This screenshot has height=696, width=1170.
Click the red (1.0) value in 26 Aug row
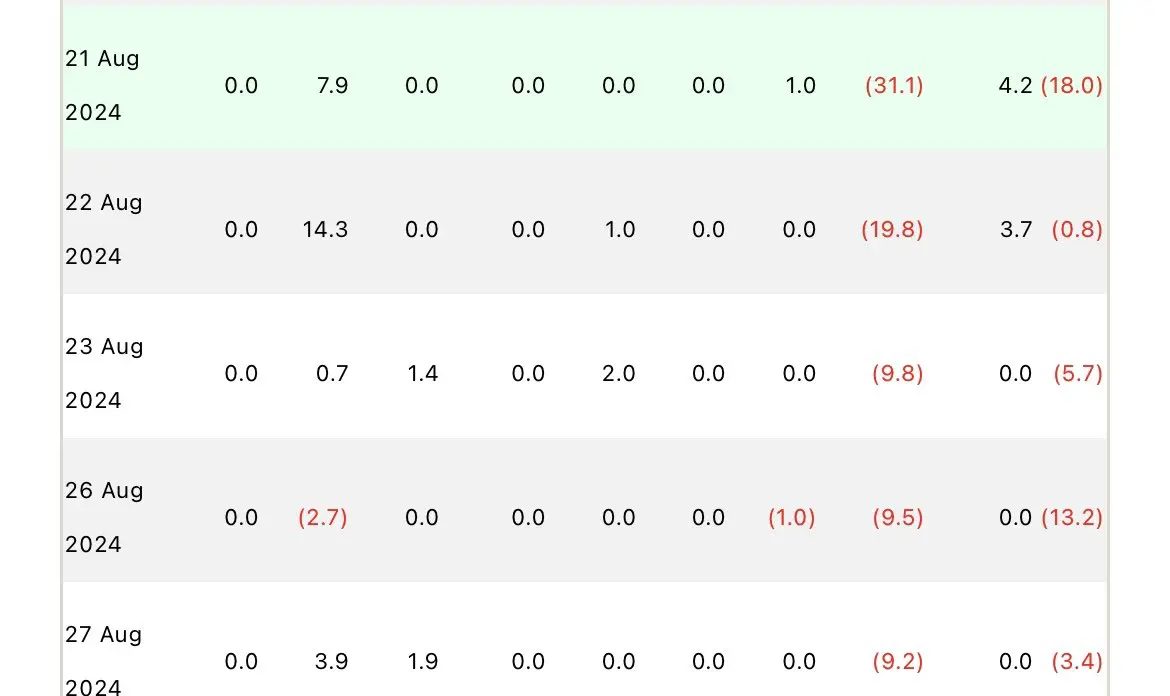[x=792, y=518]
